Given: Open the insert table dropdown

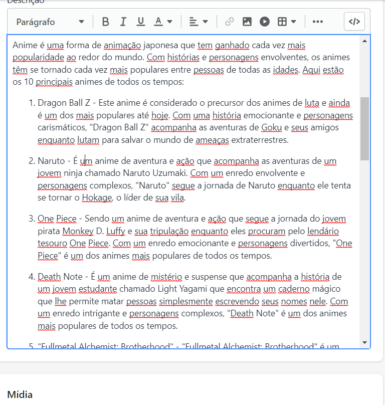Looking at the screenshot, I should click(x=287, y=22).
